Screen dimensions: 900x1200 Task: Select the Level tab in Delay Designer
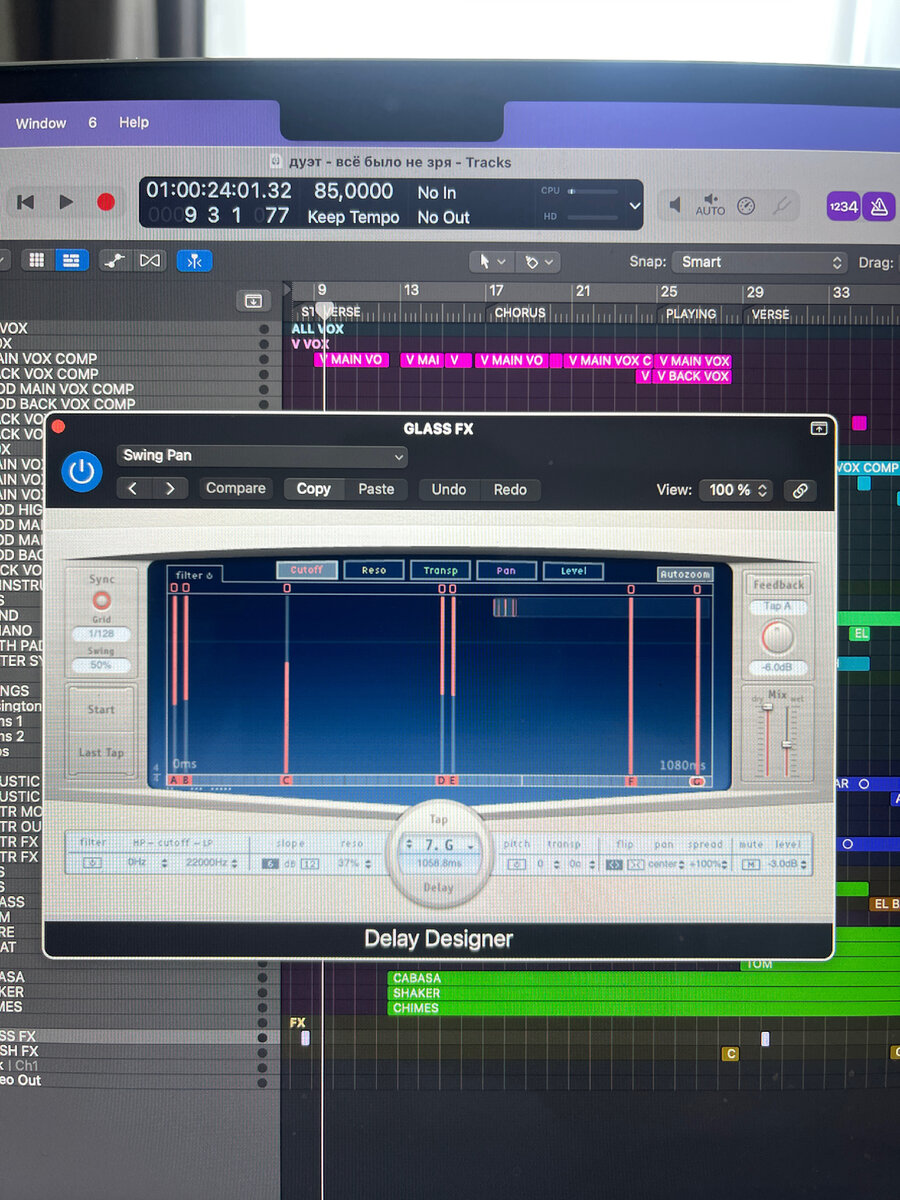[x=574, y=571]
